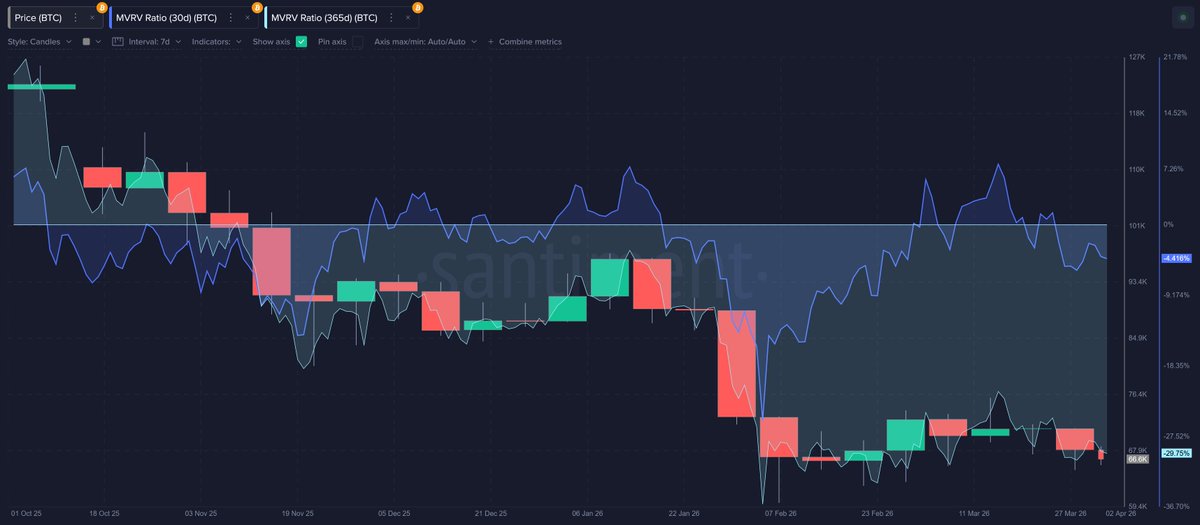
Task: Open the Price (BTC) metric options menu
Action: point(75,18)
